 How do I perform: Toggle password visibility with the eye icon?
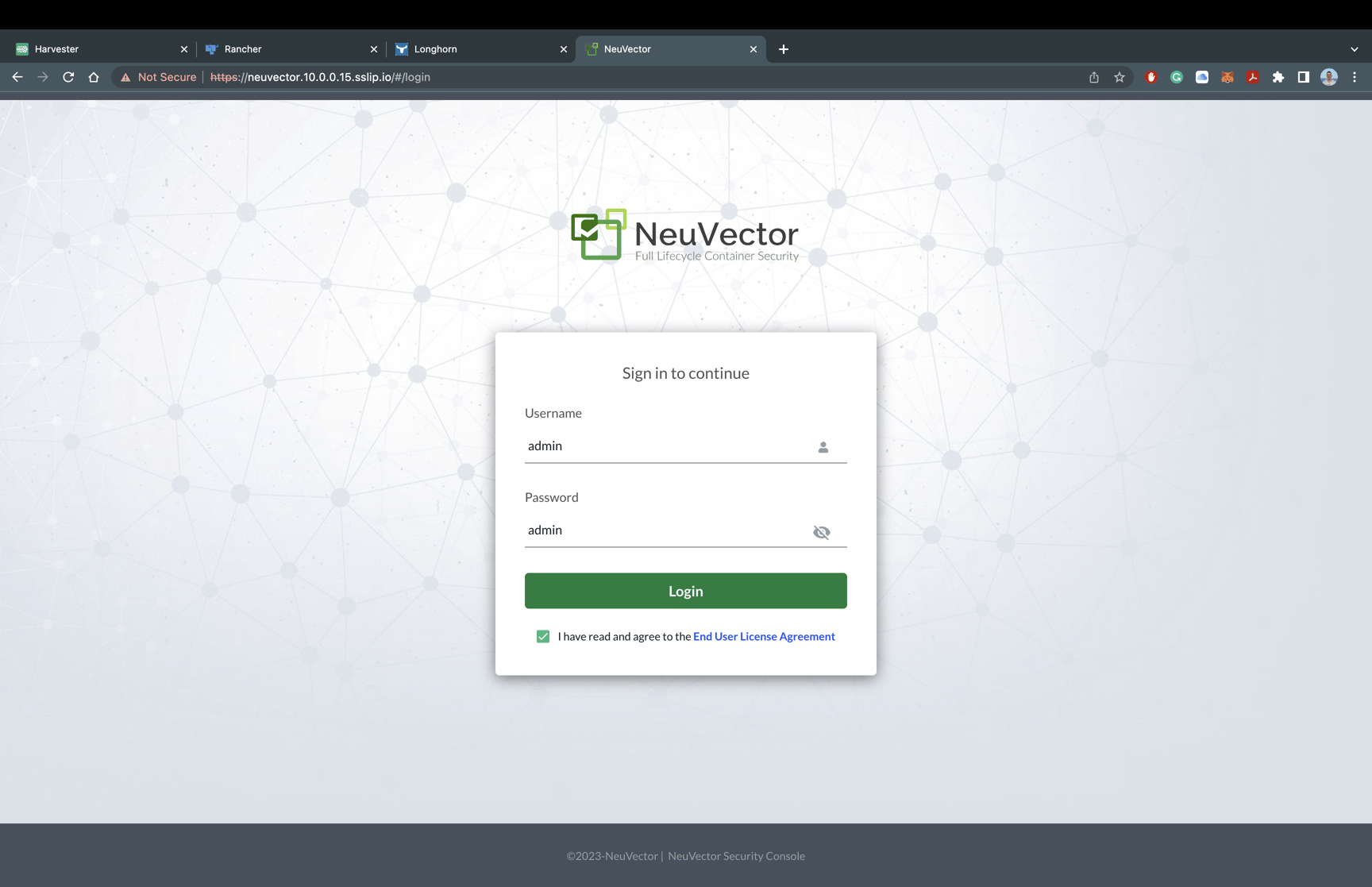coord(821,532)
